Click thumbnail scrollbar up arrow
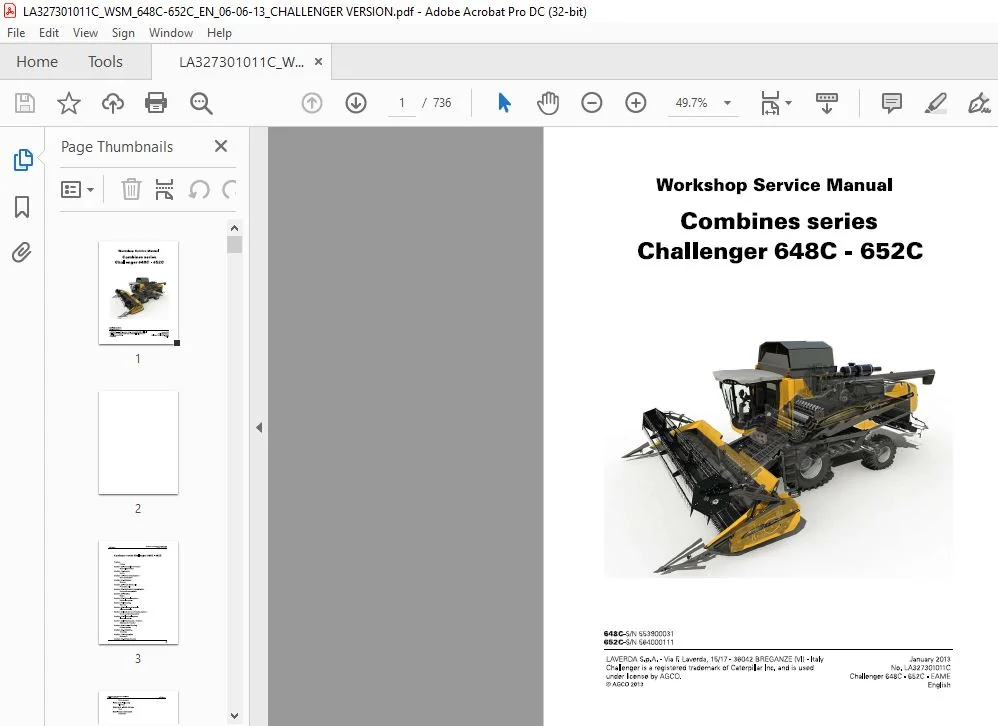 click(x=234, y=228)
